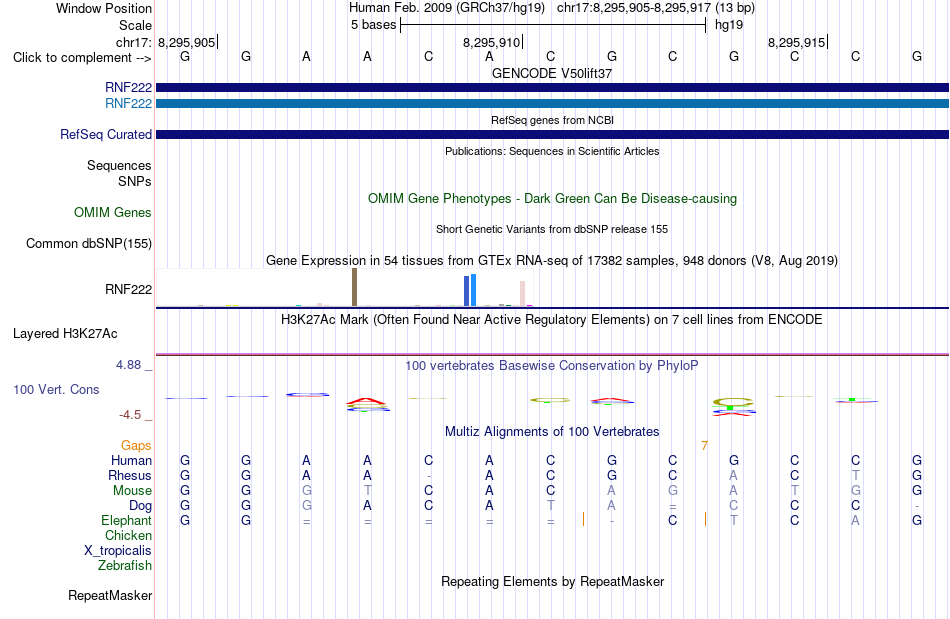The image size is (950, 619).
Task: Click the Zebrafish species label
Action: coord(125,565)
